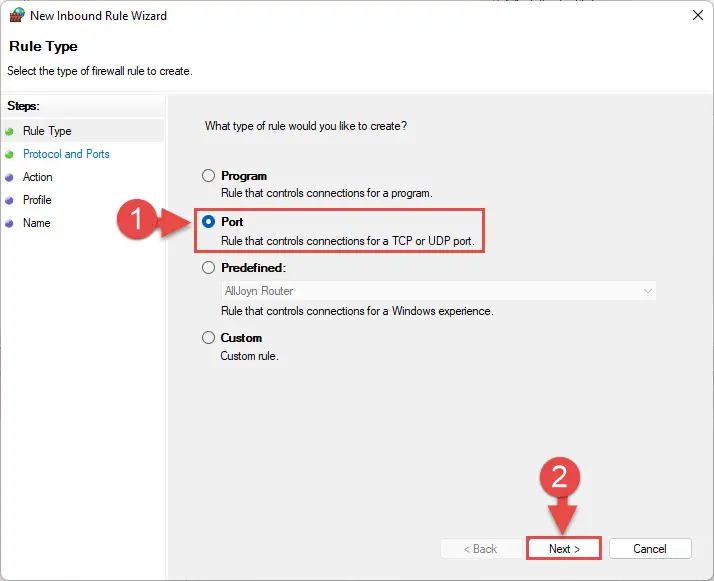The height and width of the screenshot is (581, 714).
Task: Go to Protocol and Ports step
Action: point(66,154)
